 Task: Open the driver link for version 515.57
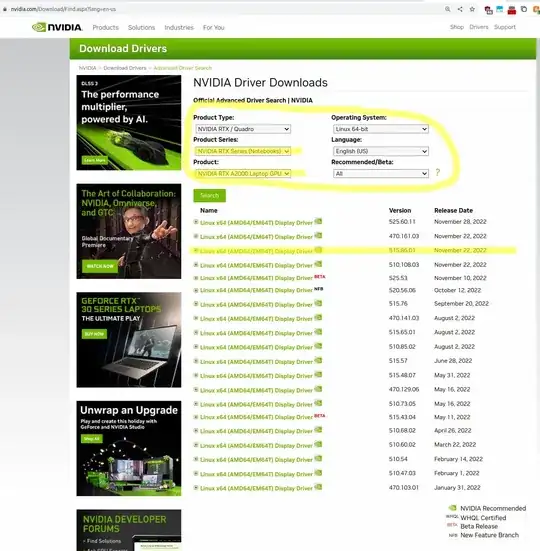click(256, 362)
